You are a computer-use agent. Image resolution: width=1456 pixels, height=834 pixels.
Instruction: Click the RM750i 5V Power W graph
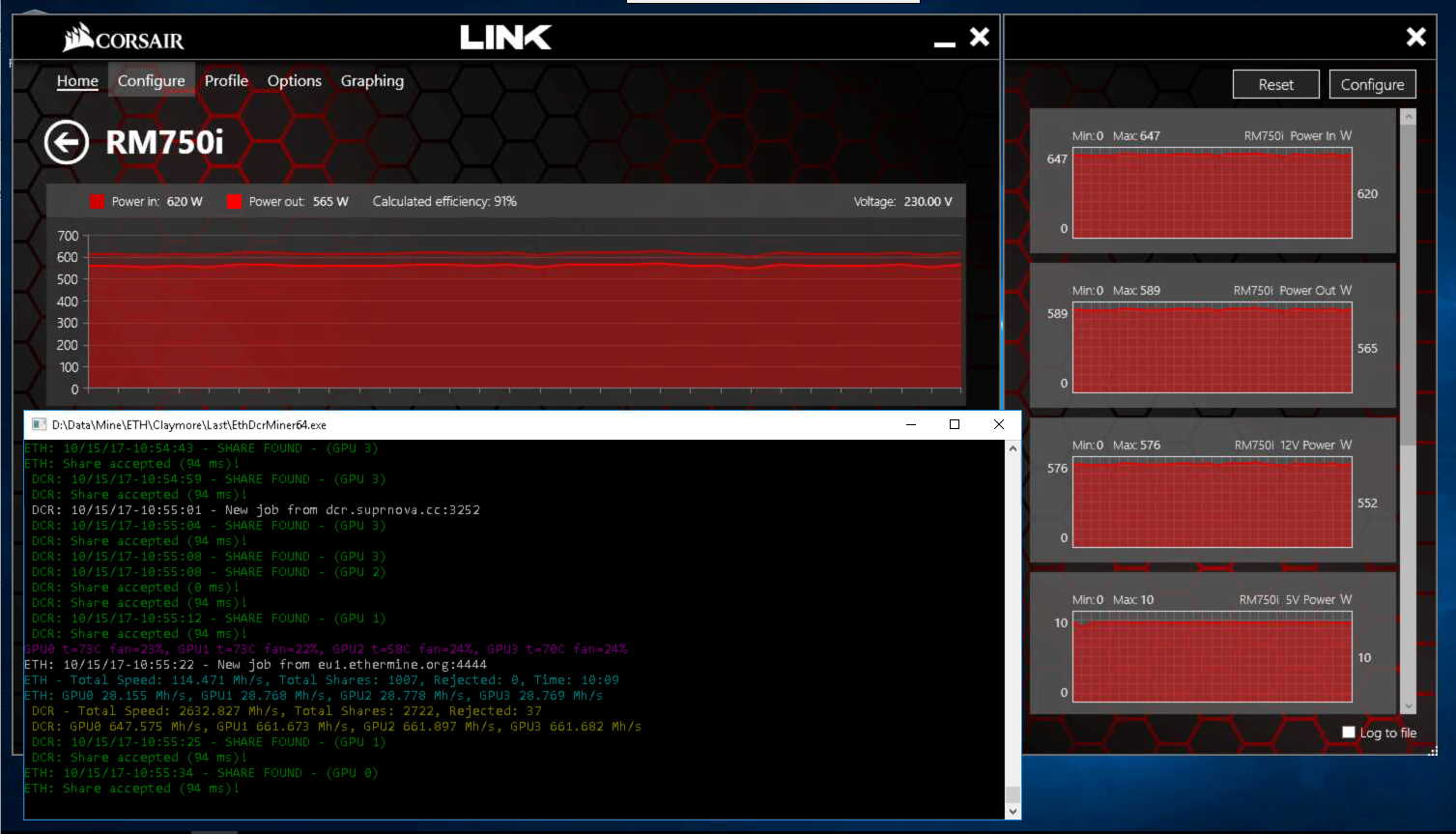click(1213, 657)
